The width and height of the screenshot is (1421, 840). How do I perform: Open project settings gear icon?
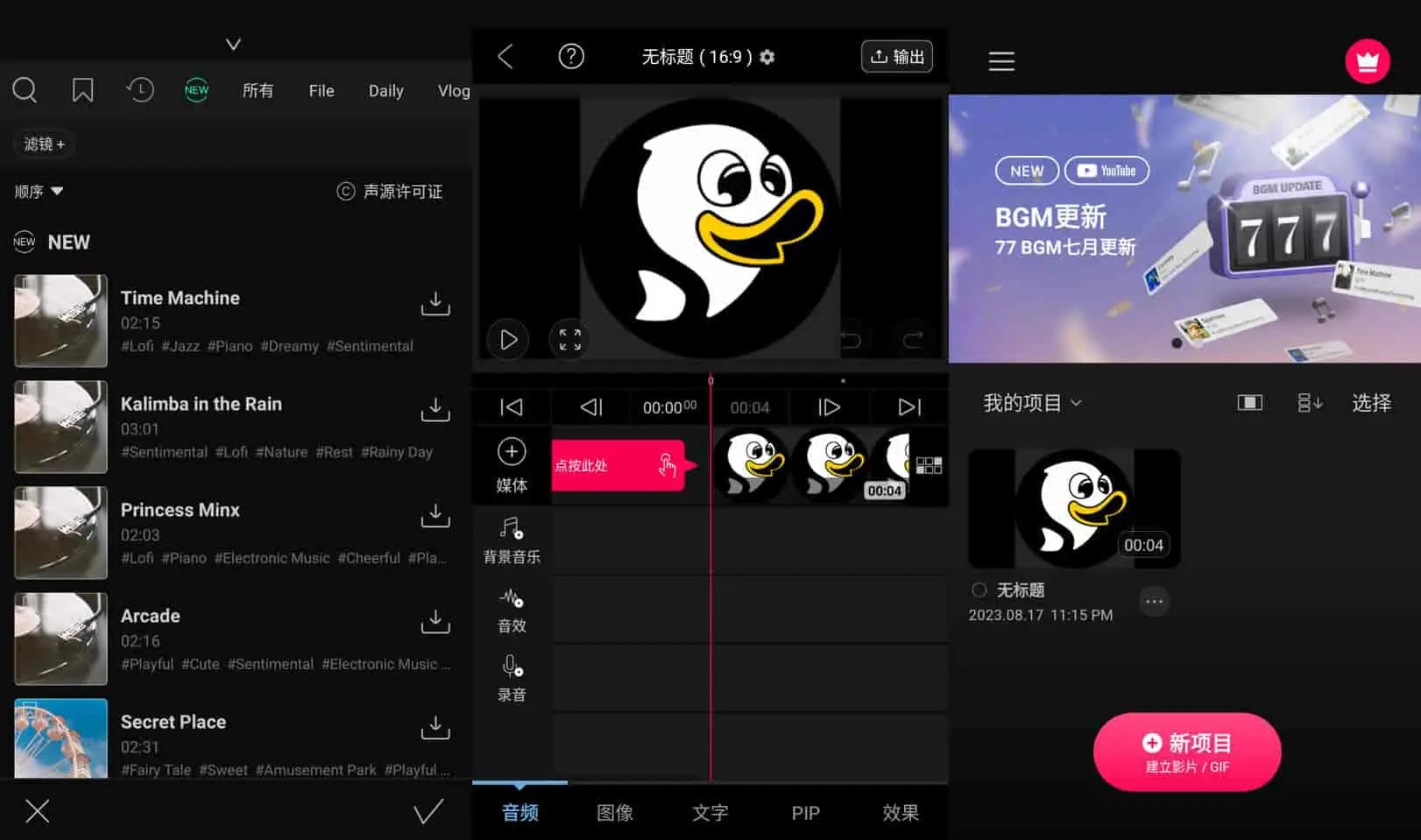point(767,57)
